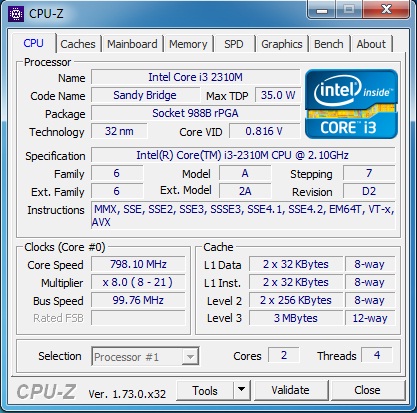Screen dimensions: 417x413
Task: Click the Tools button
Action: (205, 390)
